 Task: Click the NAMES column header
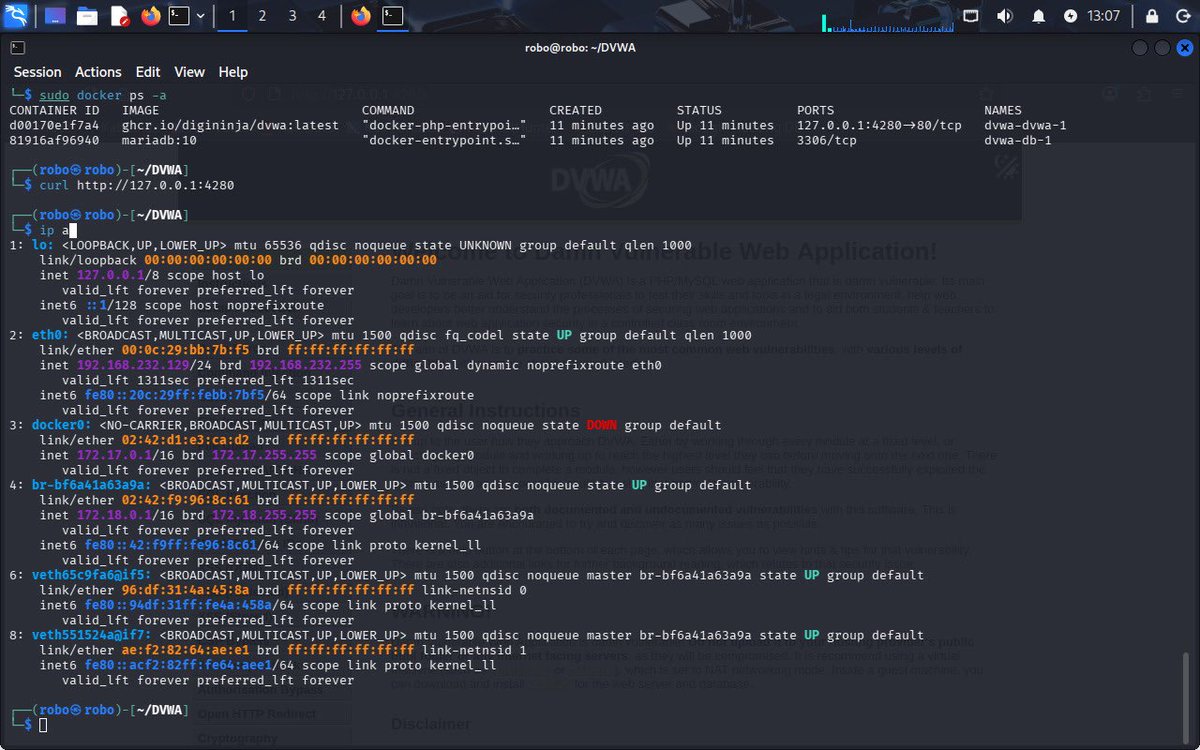point(1003,110)
